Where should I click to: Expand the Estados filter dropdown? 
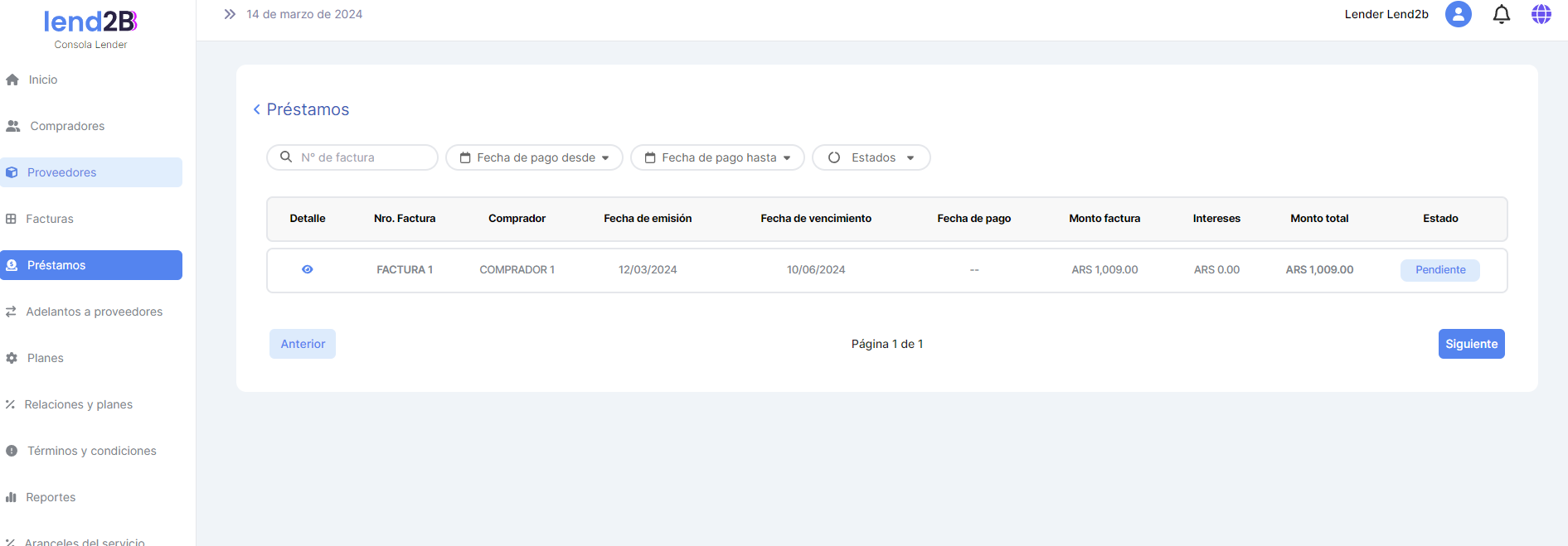[x=871, y=157]
